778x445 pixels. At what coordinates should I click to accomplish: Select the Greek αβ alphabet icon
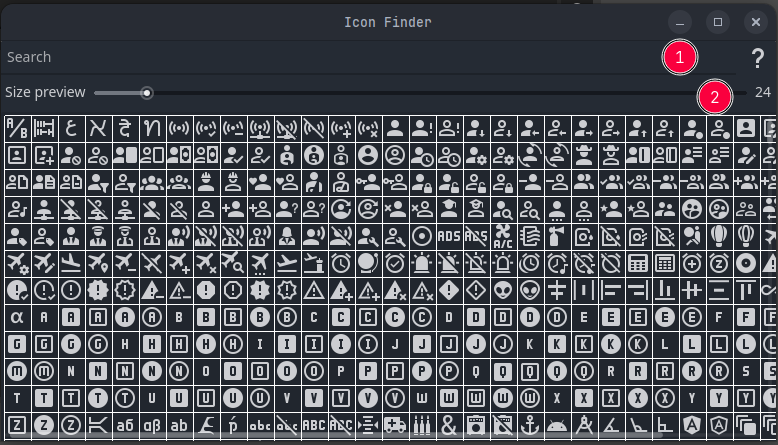152,425
